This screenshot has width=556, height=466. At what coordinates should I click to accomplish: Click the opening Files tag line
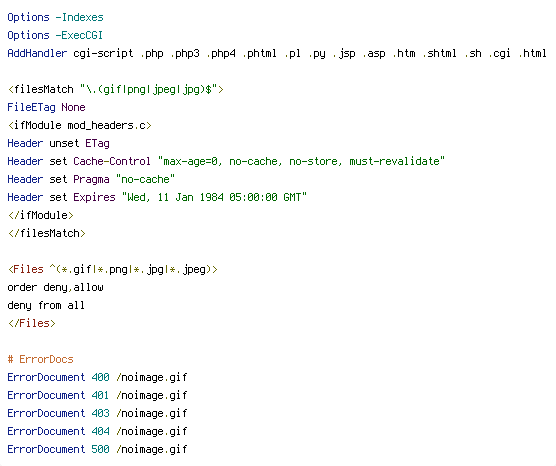112,270
